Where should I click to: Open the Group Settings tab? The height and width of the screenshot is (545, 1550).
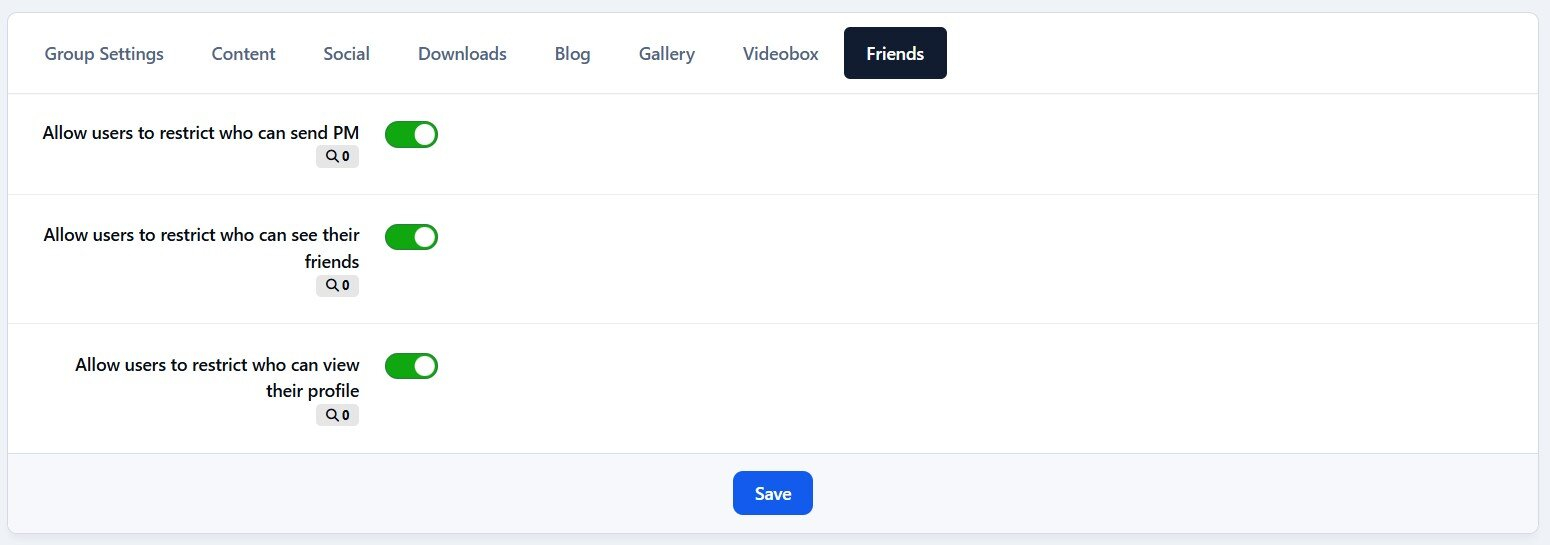coord(104,54)
